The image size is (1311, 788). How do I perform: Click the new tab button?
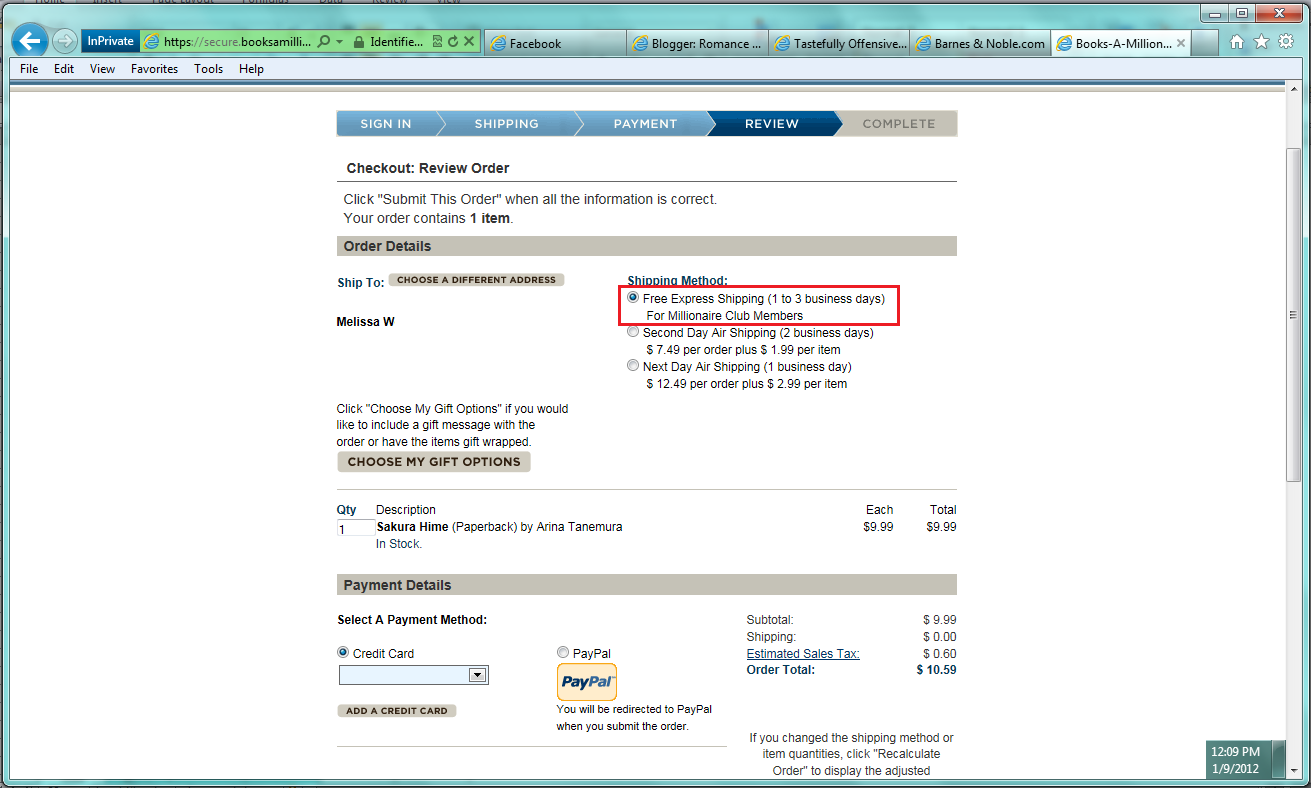[1206, 43]
